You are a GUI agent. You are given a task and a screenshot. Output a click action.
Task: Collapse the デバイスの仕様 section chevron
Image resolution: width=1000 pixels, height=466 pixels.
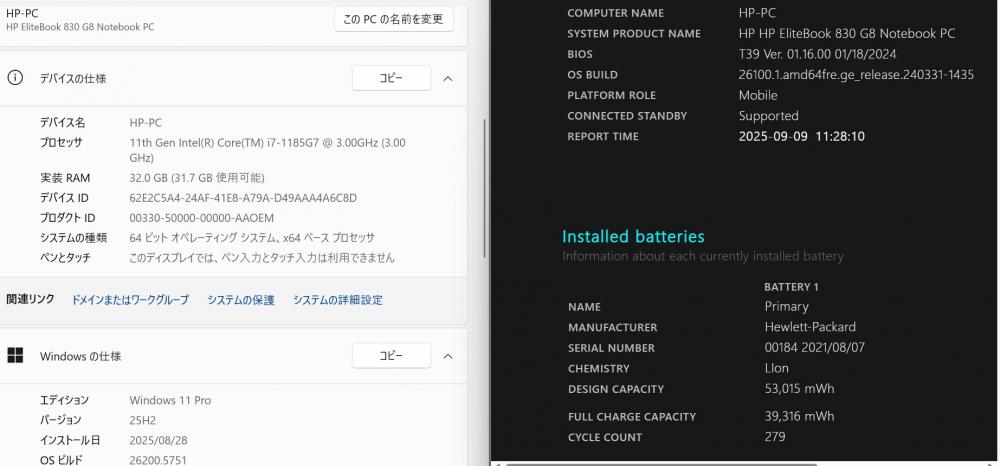[x=448, y=78]
